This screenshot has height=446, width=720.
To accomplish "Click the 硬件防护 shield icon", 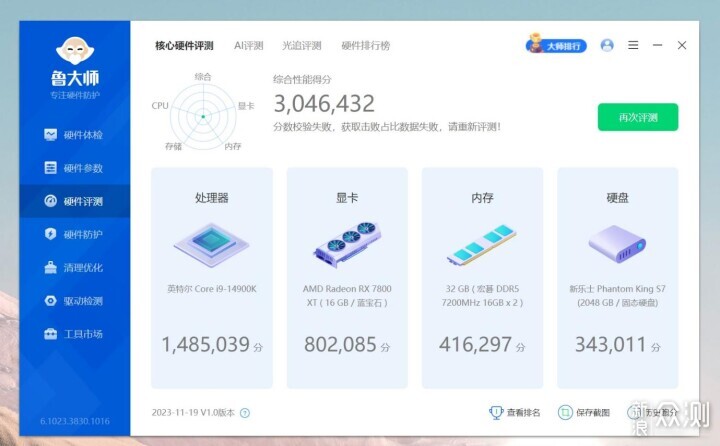I will (51, 234).
